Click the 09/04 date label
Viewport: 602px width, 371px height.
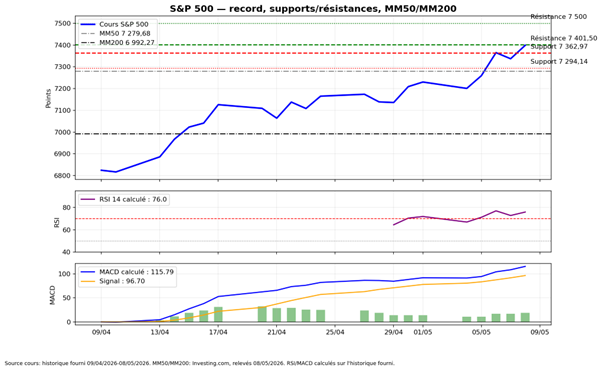pos(101,332)
